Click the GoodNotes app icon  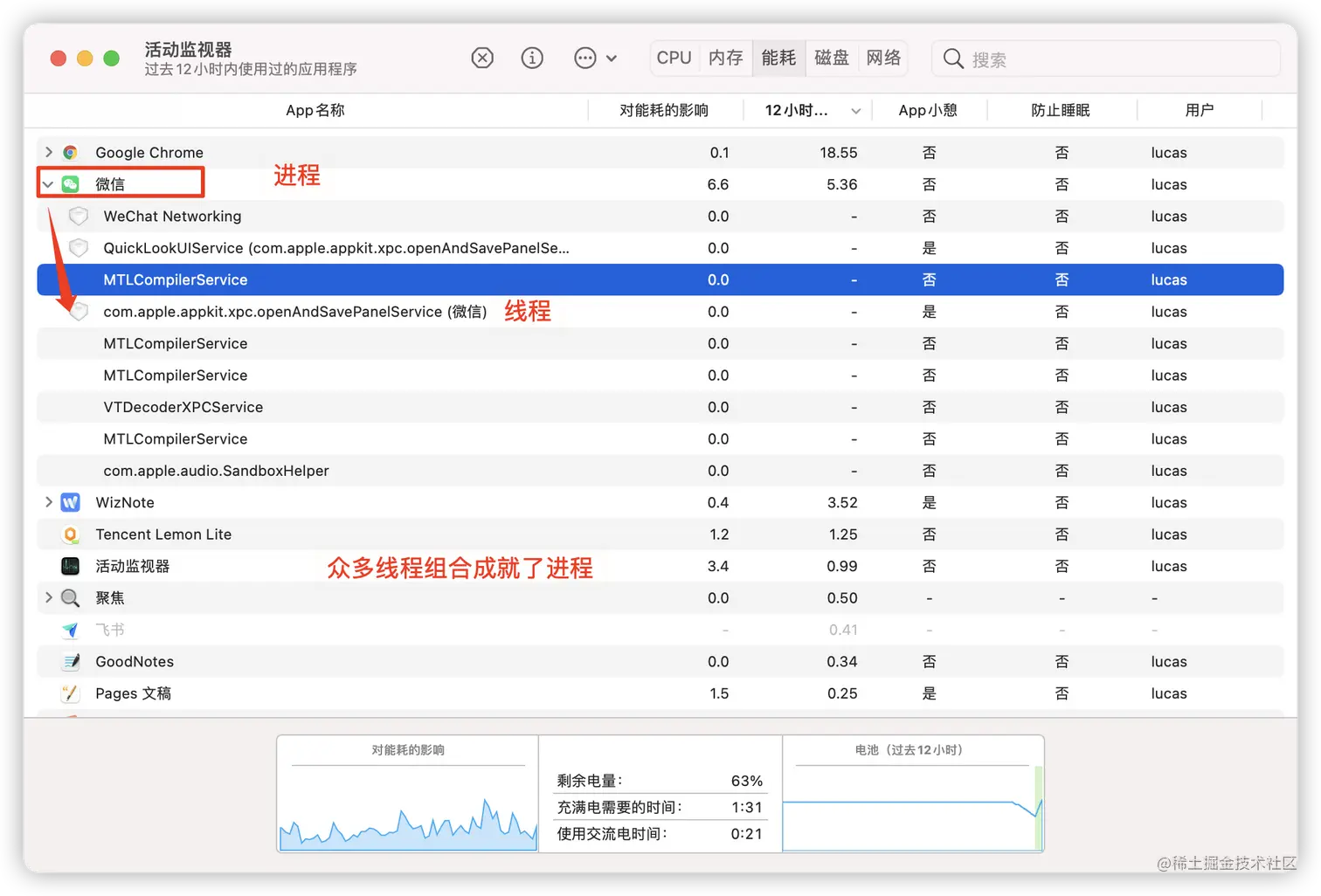click(x=70, y=661)
